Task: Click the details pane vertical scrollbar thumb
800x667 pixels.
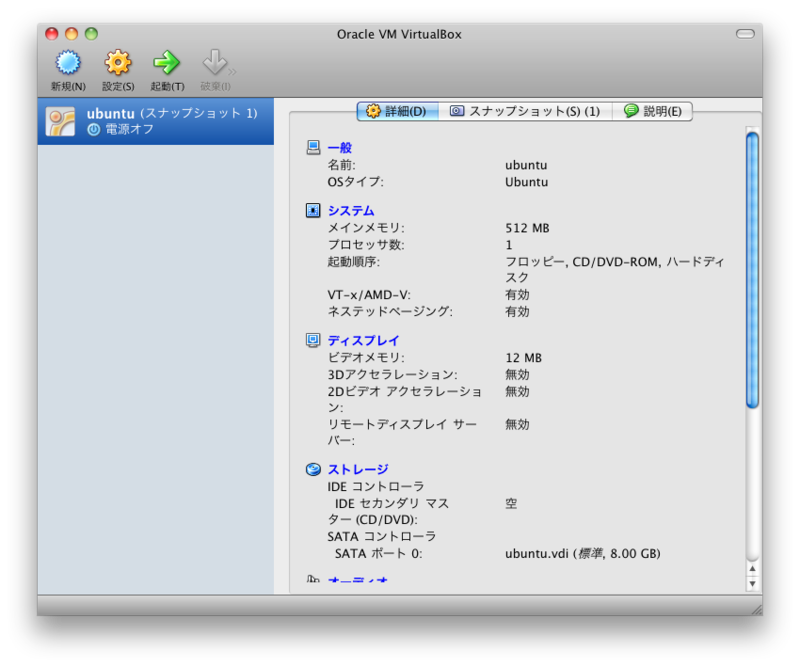Action: coord(752,270)
